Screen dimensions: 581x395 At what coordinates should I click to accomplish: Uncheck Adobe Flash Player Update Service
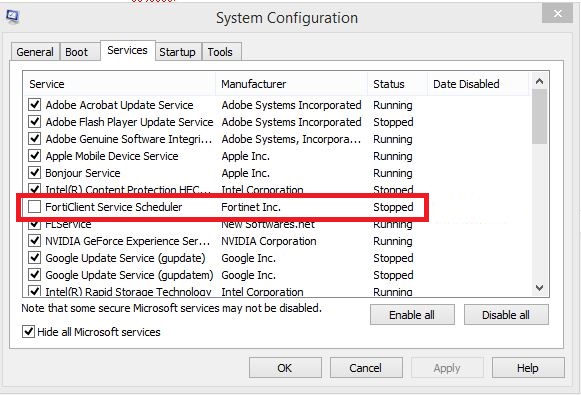[34, 122]
